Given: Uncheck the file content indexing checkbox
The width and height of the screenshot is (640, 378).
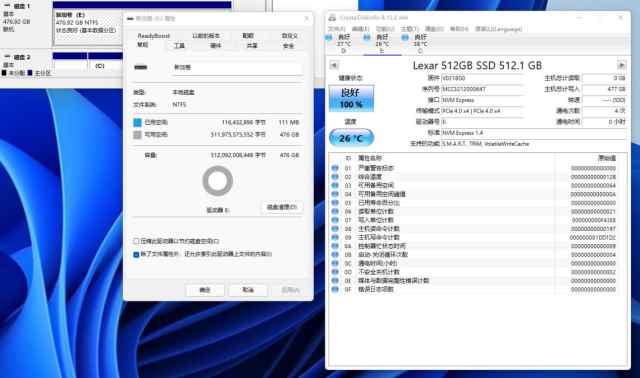Looking at the screenshot, I should point(136,254).
